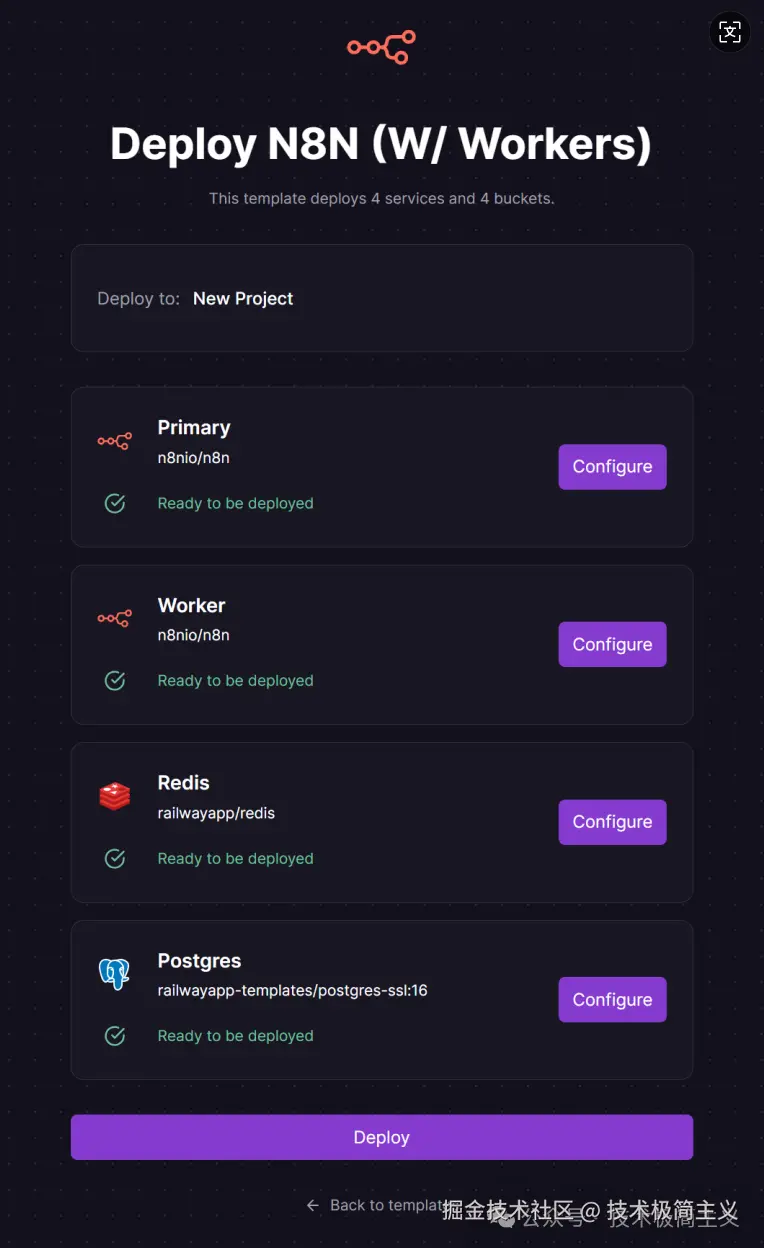This screenshot has height=1248, width=764.
Task: Click the n8n logo at top
Action: click(x=381, y=47)
